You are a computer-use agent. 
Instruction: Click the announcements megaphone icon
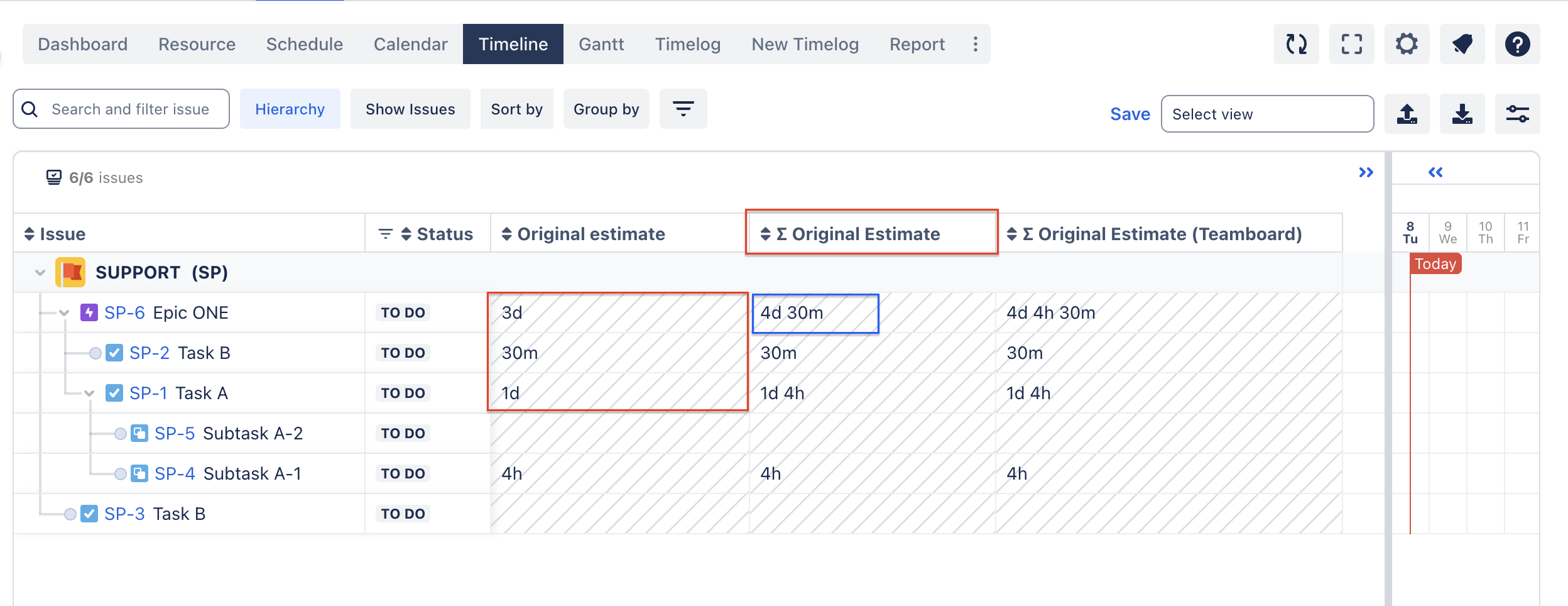pos(1462,45)
